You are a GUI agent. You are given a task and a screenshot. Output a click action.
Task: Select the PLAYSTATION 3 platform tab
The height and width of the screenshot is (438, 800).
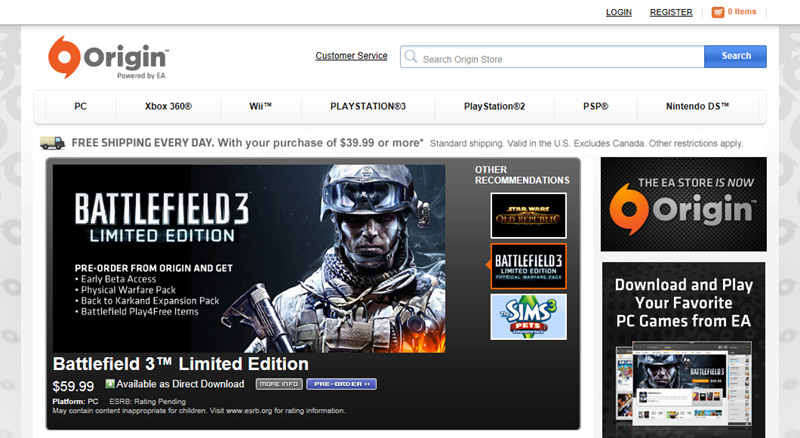coord(368,107)
